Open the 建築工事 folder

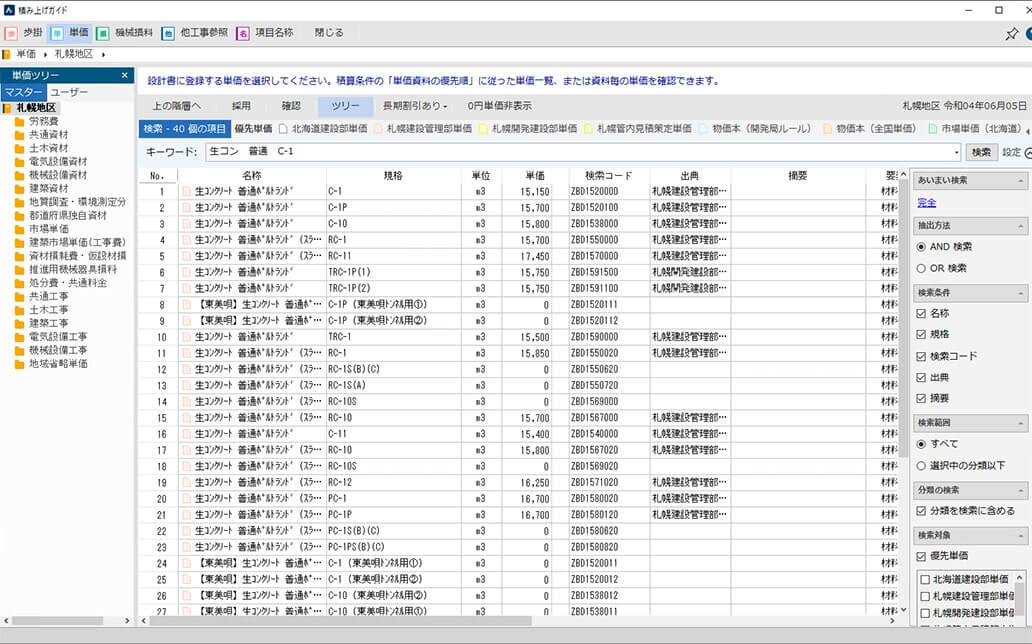click(42, 323)
